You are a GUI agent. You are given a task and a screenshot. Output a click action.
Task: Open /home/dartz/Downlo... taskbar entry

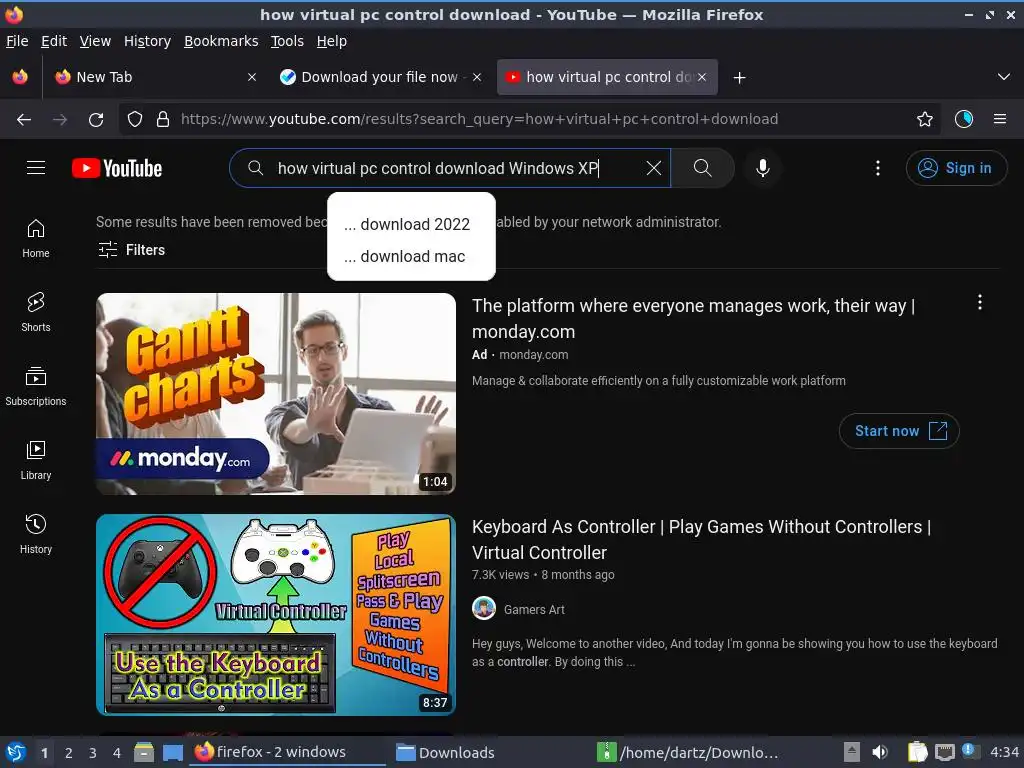coord(688,752)
